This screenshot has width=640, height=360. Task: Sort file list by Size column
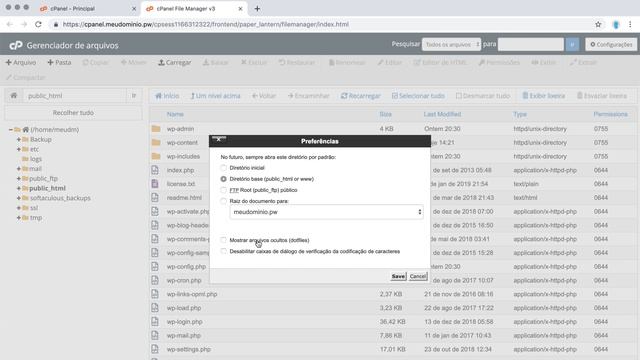pos(385,114)
